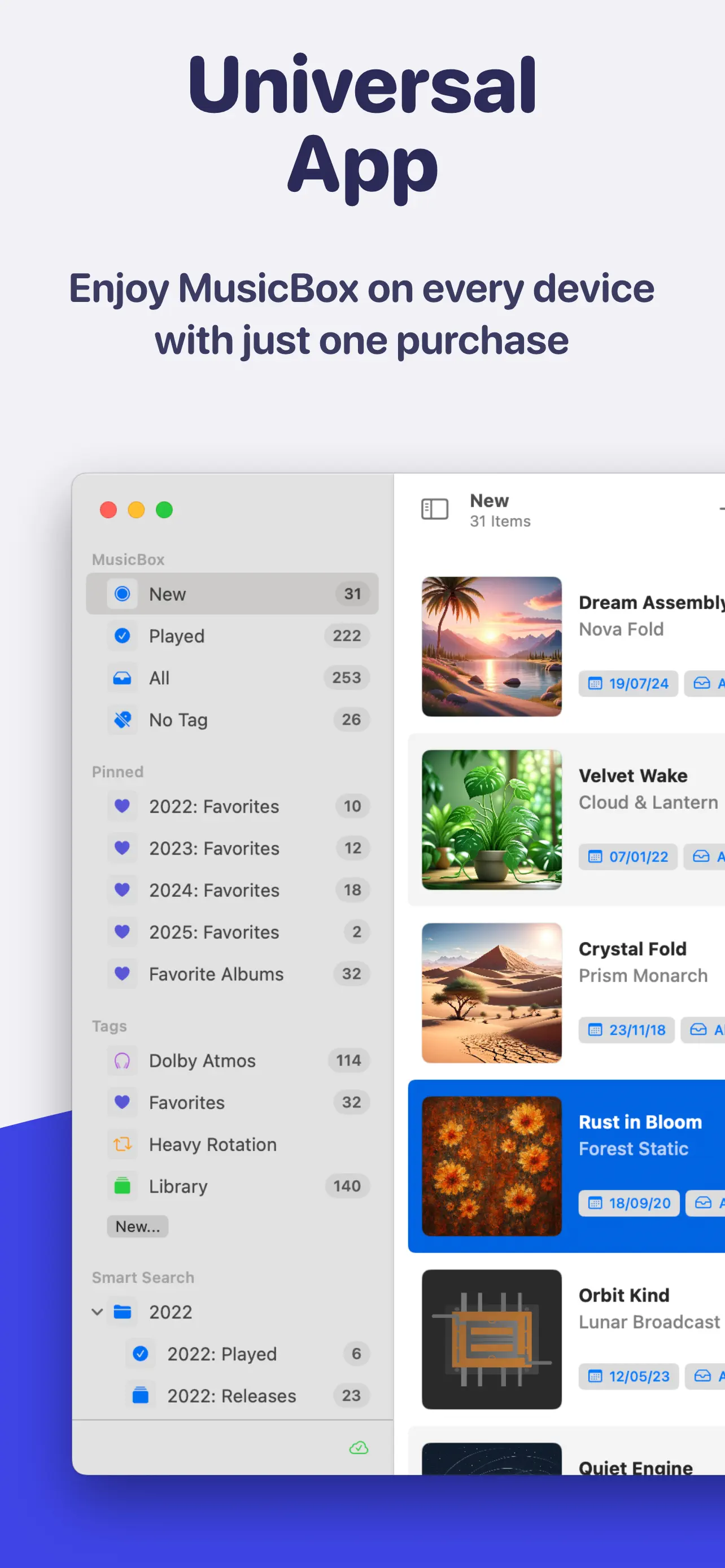Open the Favorite Albums pinned list

pos(232,974)
